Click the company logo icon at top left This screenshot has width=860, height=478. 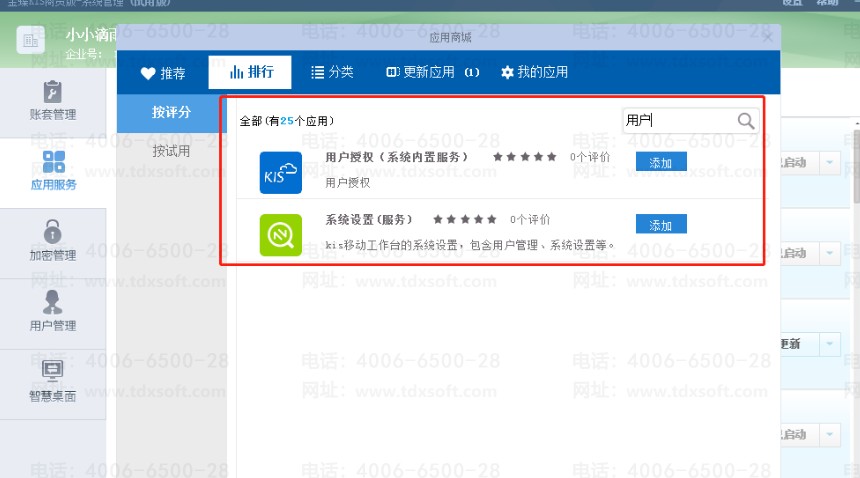[x=30, y=40]
